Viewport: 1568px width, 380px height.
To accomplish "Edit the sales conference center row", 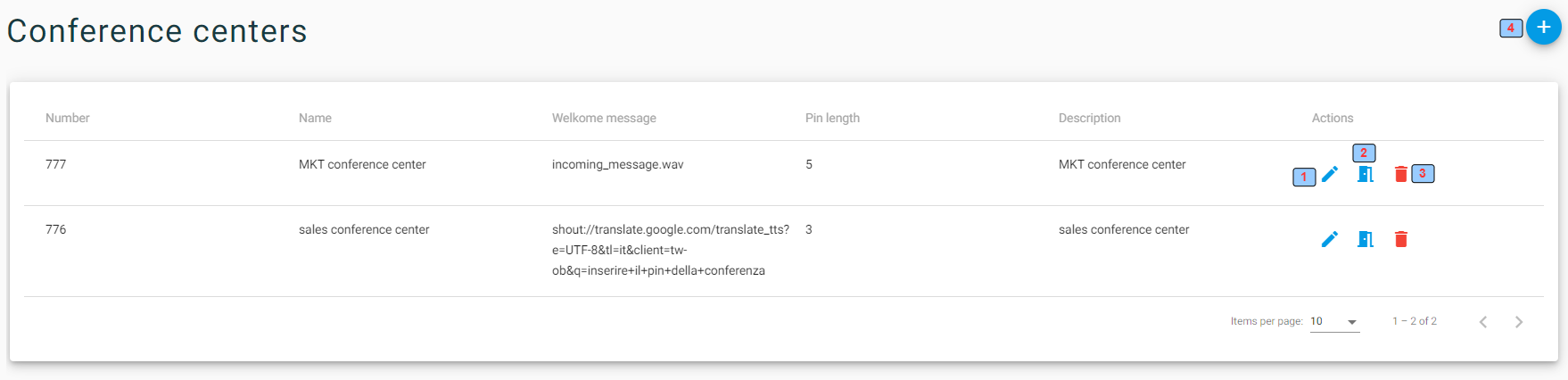I will (1330, 239).
